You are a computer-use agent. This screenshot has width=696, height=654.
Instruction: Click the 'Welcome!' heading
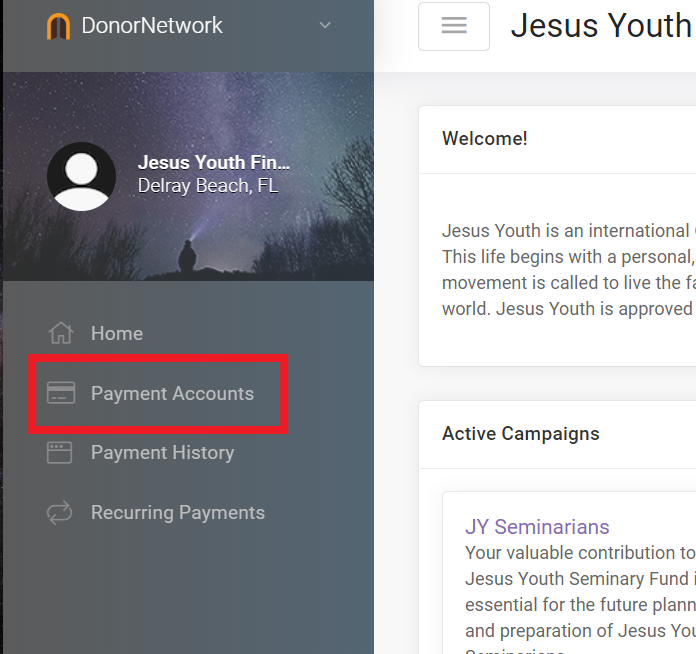485,139
